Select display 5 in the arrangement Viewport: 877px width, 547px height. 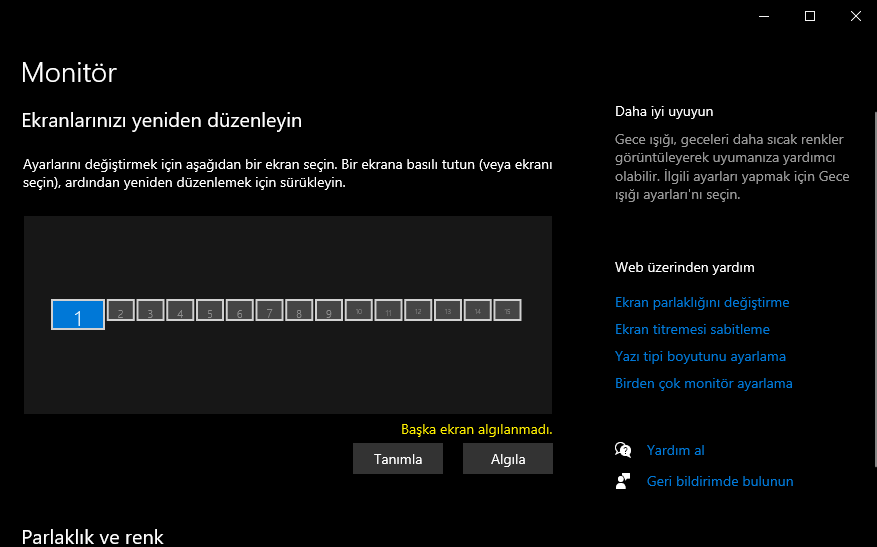210,310
